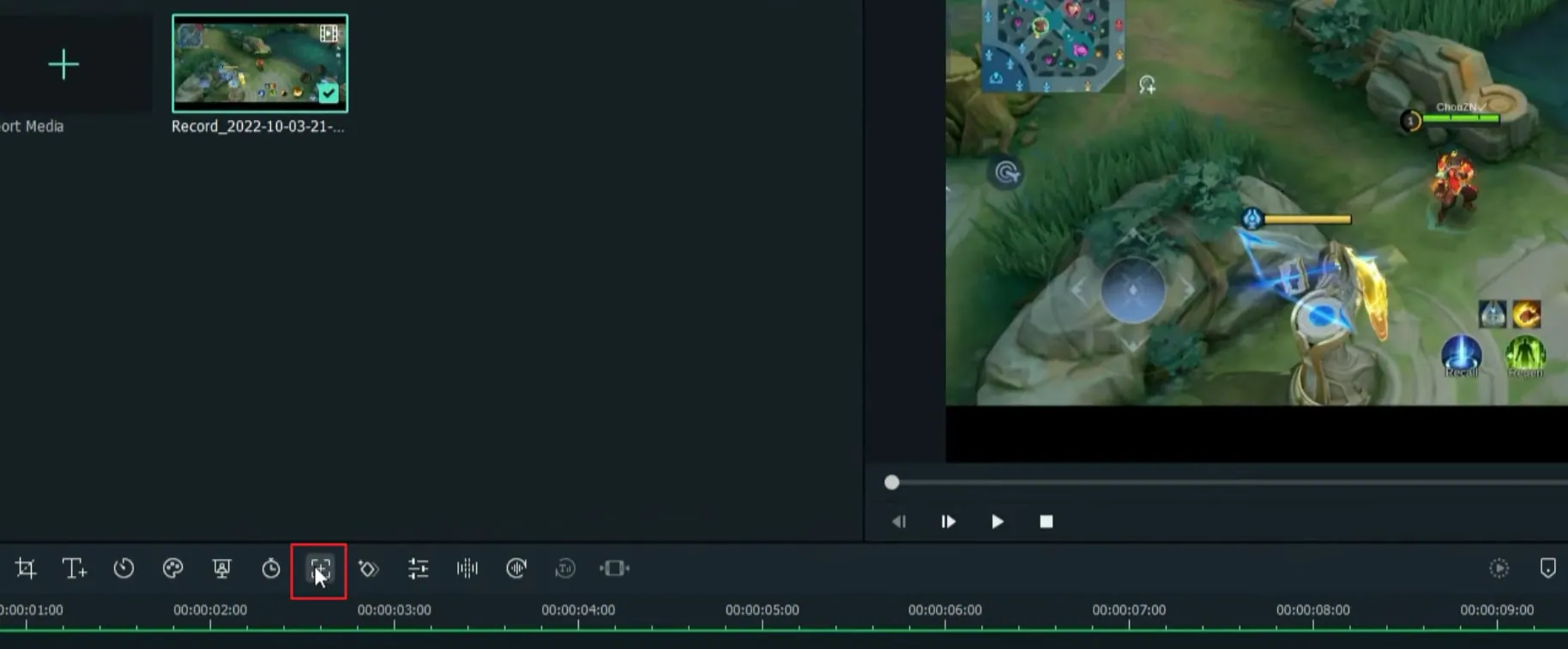
Task: Click the 00:00:08:00 timeline ruler mark
Action: coord(1313,610)
